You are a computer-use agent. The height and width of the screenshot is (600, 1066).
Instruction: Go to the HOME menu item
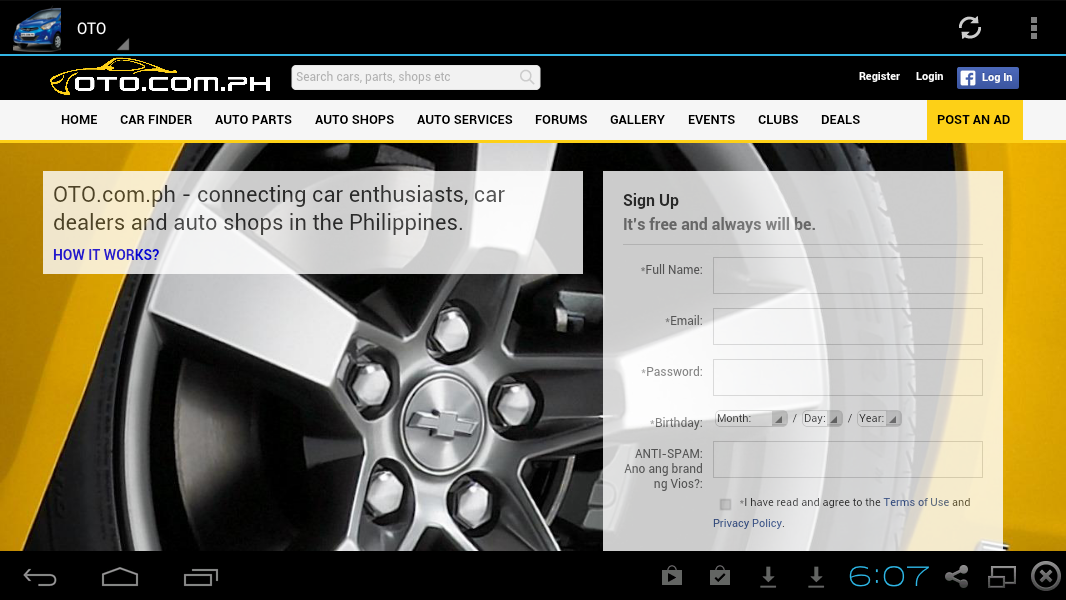click(x=79, y=120)
